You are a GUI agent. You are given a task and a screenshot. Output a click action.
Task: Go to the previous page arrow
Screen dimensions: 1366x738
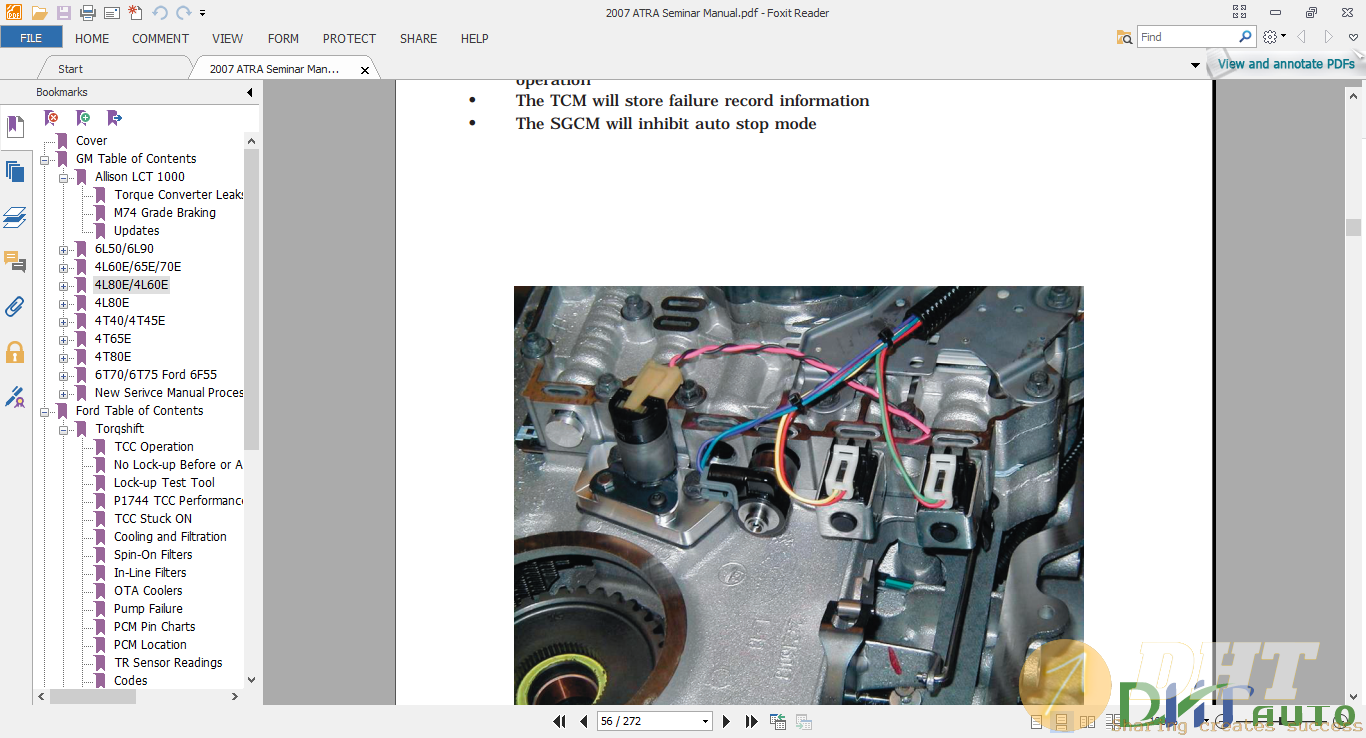[584, 721]
